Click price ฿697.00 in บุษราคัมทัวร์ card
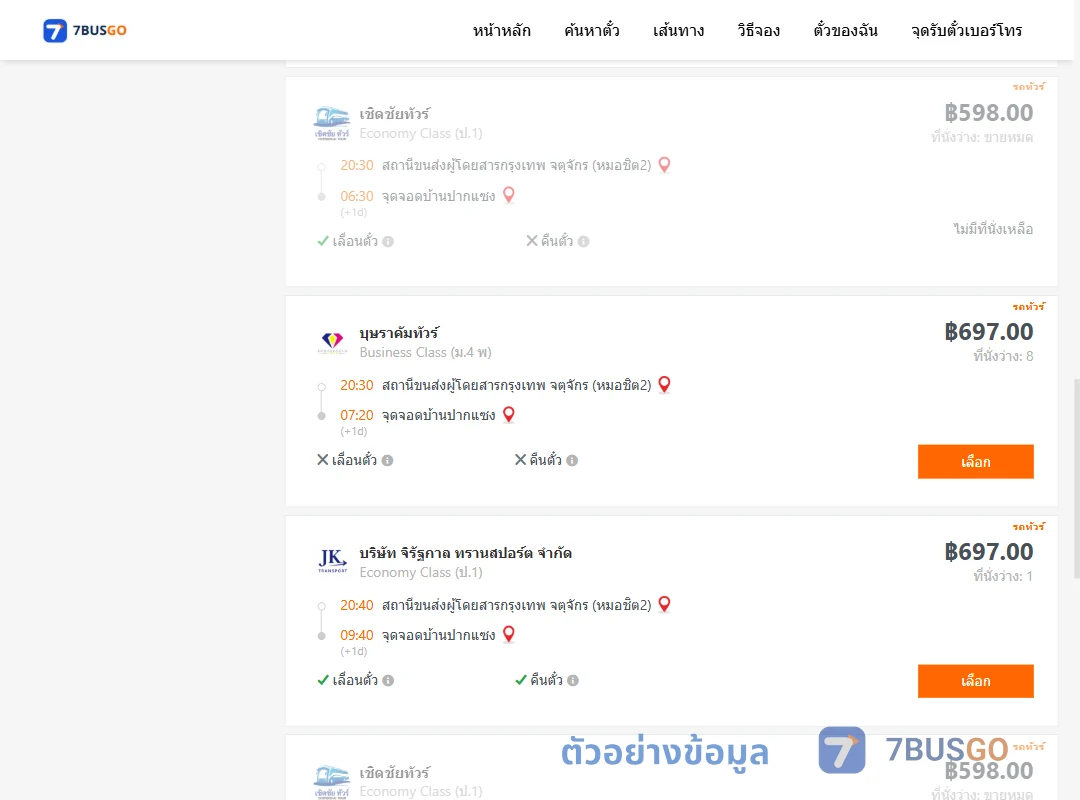The height and width of the screenshot is (800, 1080). pyautogui.click(x=988, y=331)
